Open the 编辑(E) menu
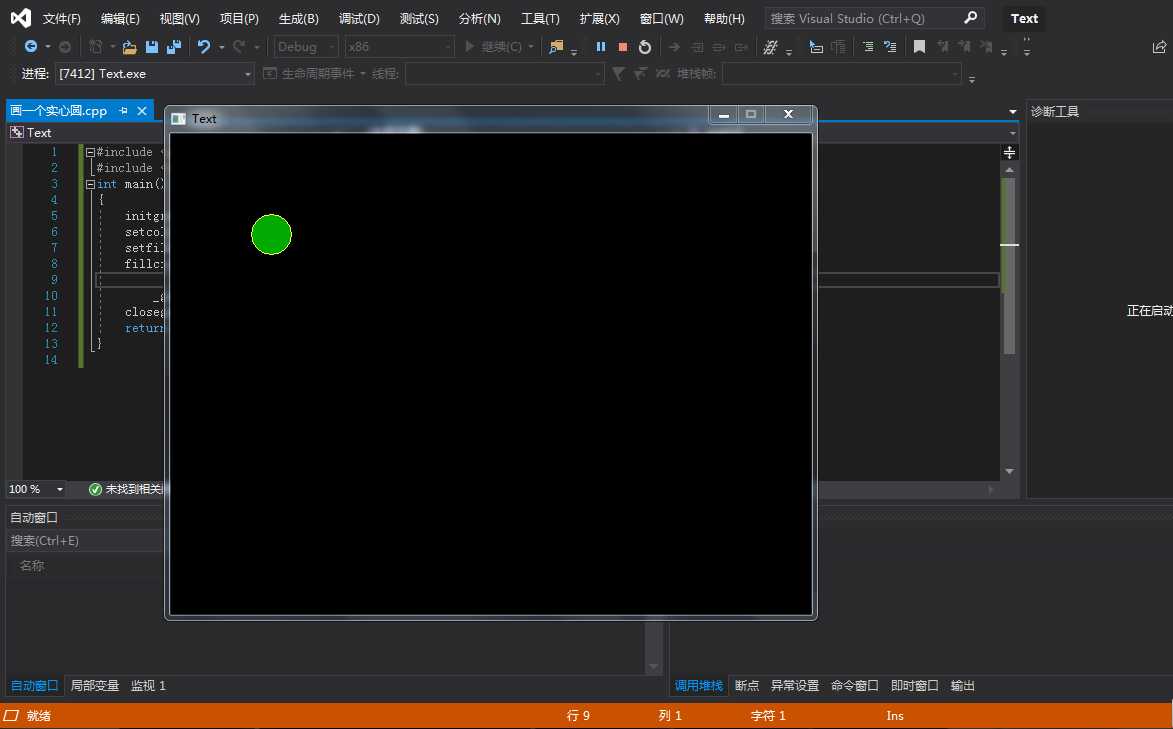This screenshot has height=729, width=1173. coord(120,19)
